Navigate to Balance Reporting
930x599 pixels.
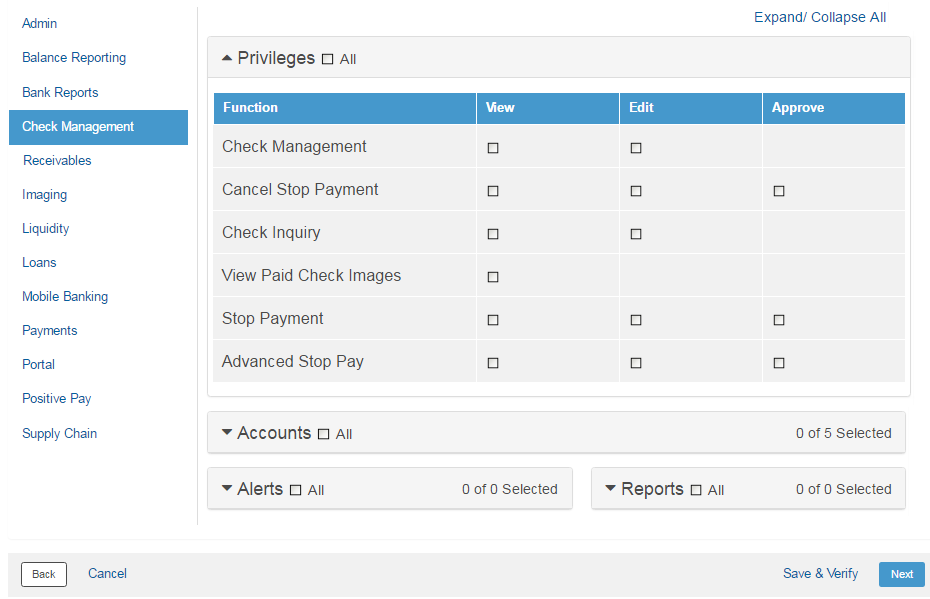point(74,57)
